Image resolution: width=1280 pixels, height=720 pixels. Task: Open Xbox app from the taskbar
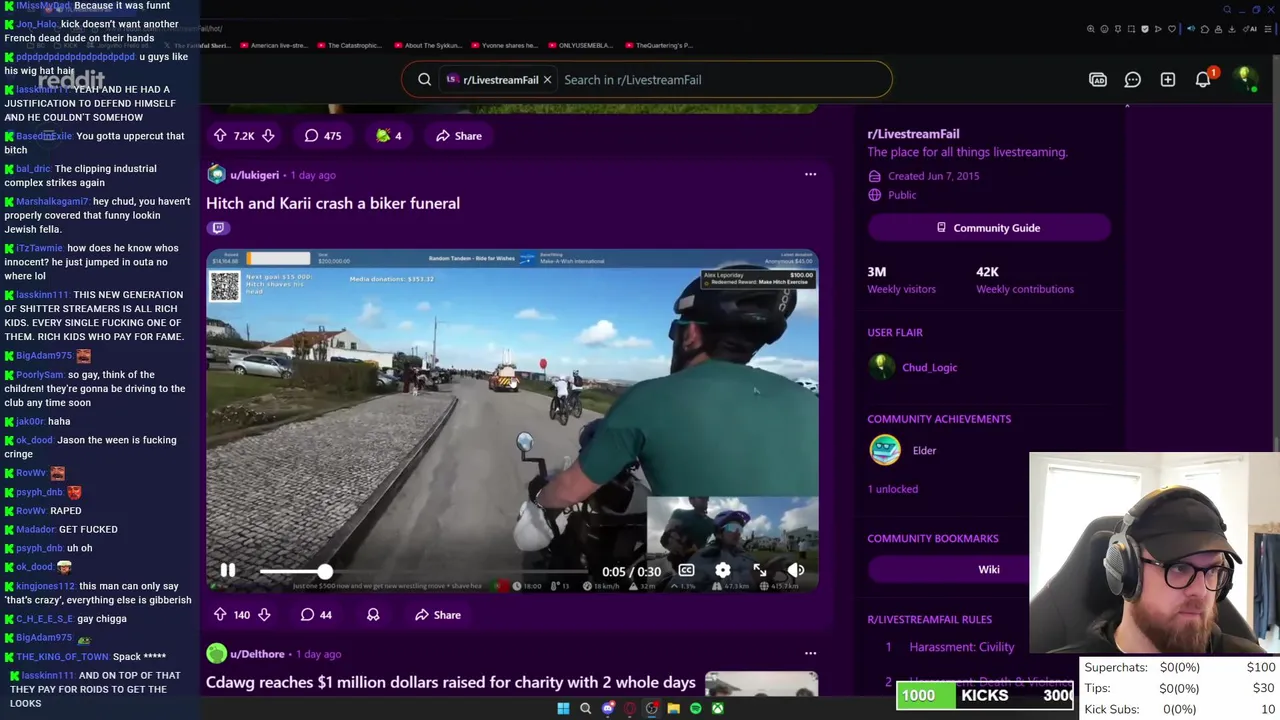(x=717, y=709)
